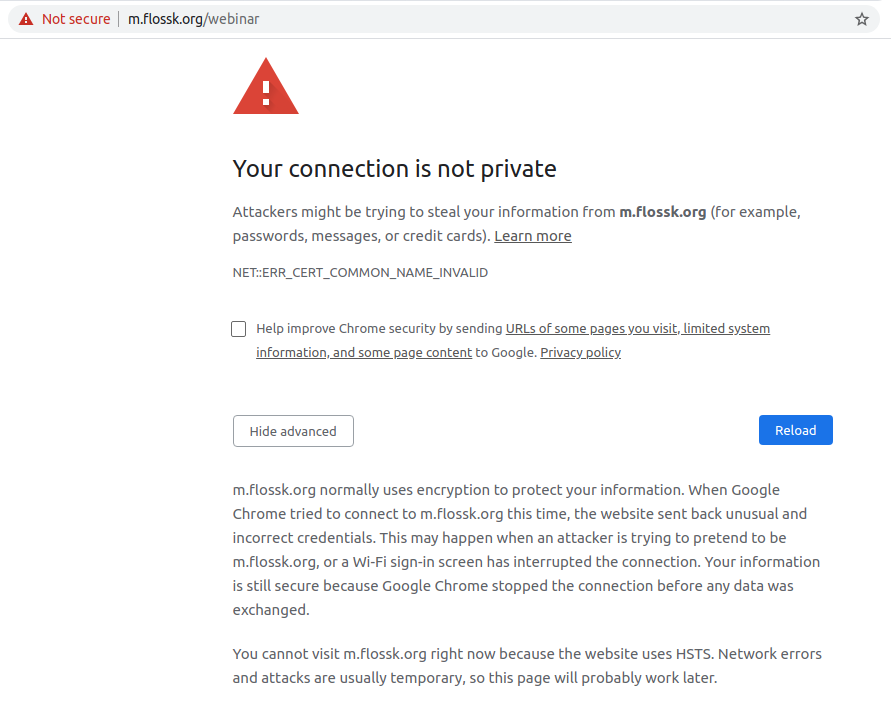This screenshot has width=891, height=713.
Task: Click the NET::ERR_CERT_COMMON_NAME_INVALID error code
Action: (360, 272)
